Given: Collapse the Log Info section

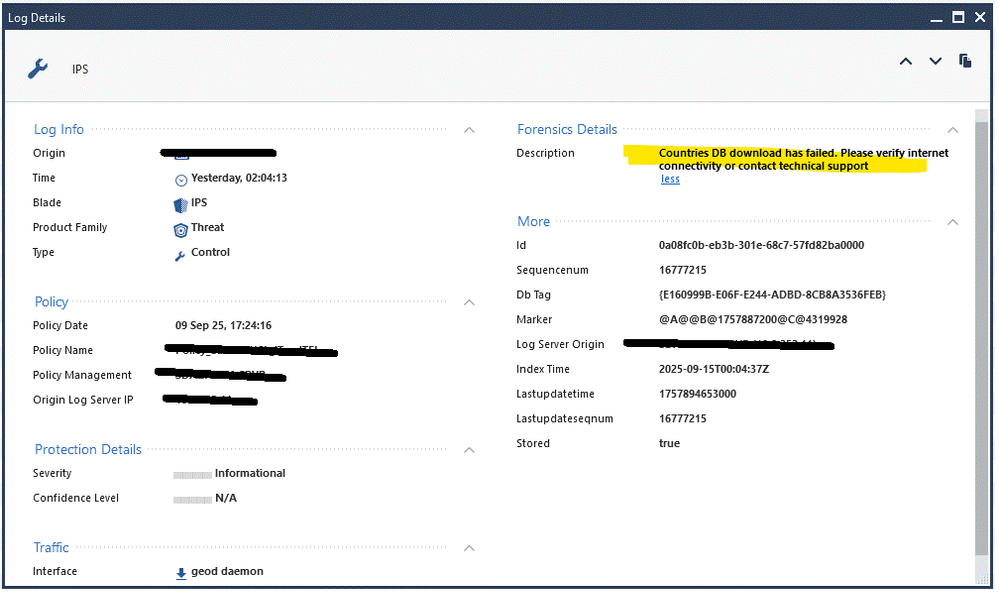Looking at the screenshot, I should coord(469,130).
